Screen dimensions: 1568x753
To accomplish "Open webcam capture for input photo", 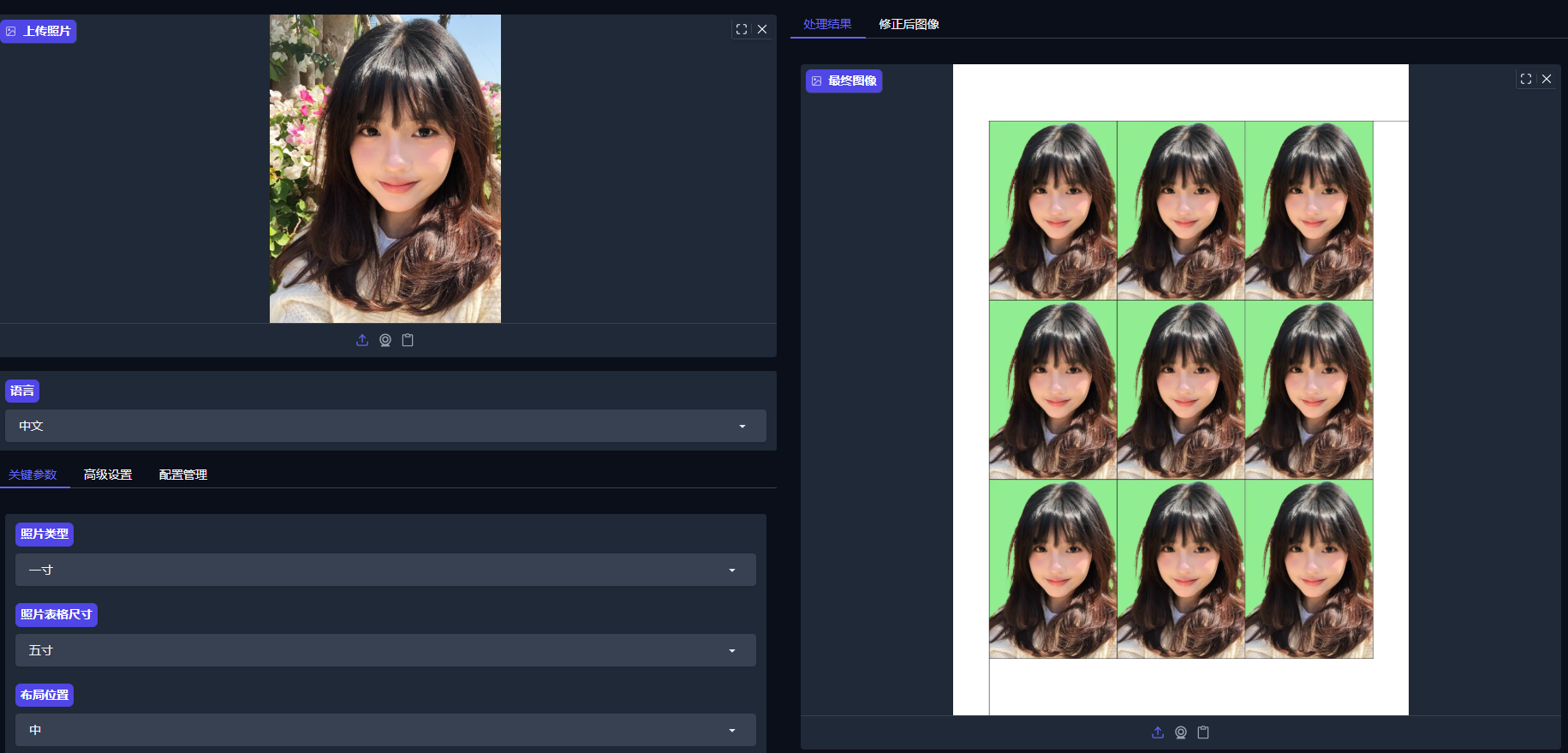I will pos(385,340).
